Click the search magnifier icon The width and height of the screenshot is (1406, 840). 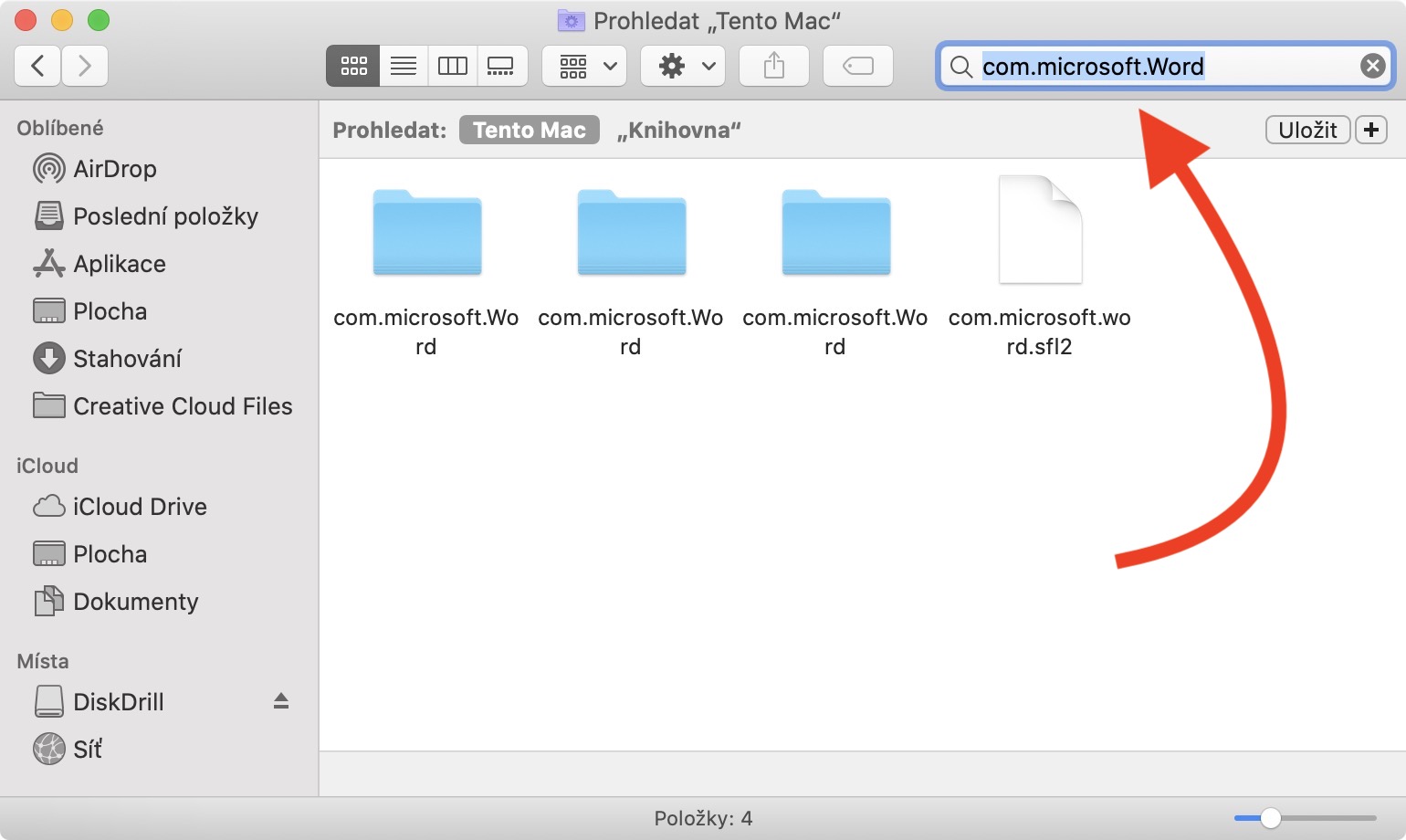960,66
